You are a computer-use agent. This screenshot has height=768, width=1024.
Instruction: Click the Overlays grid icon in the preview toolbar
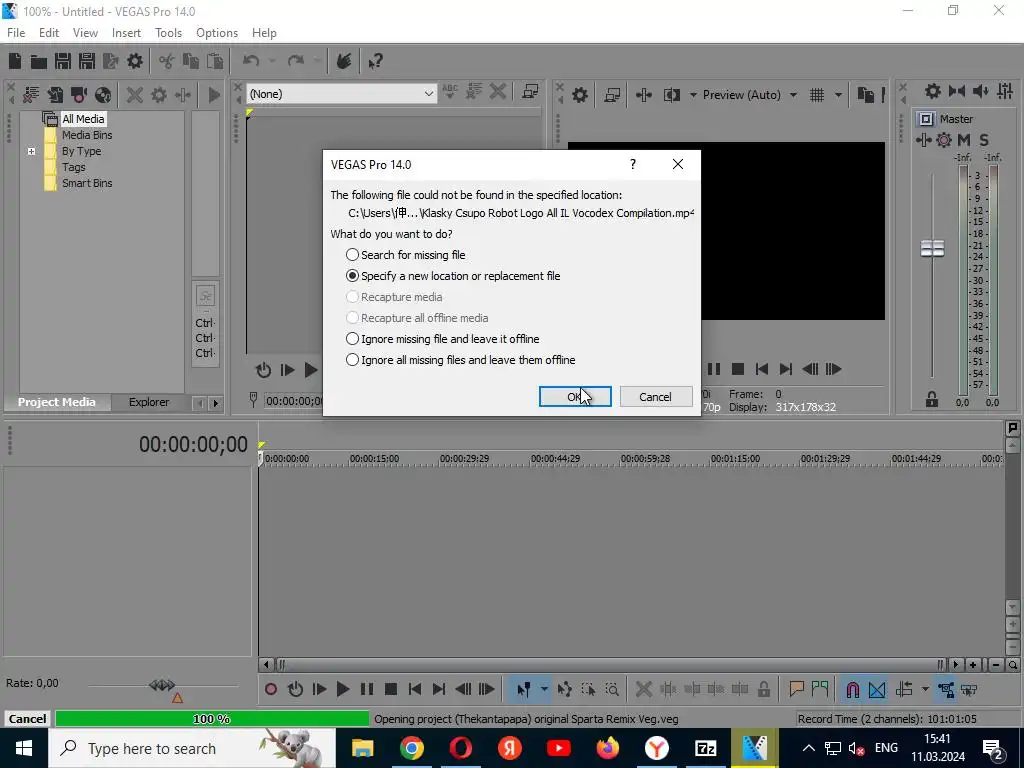pos(817,95)
